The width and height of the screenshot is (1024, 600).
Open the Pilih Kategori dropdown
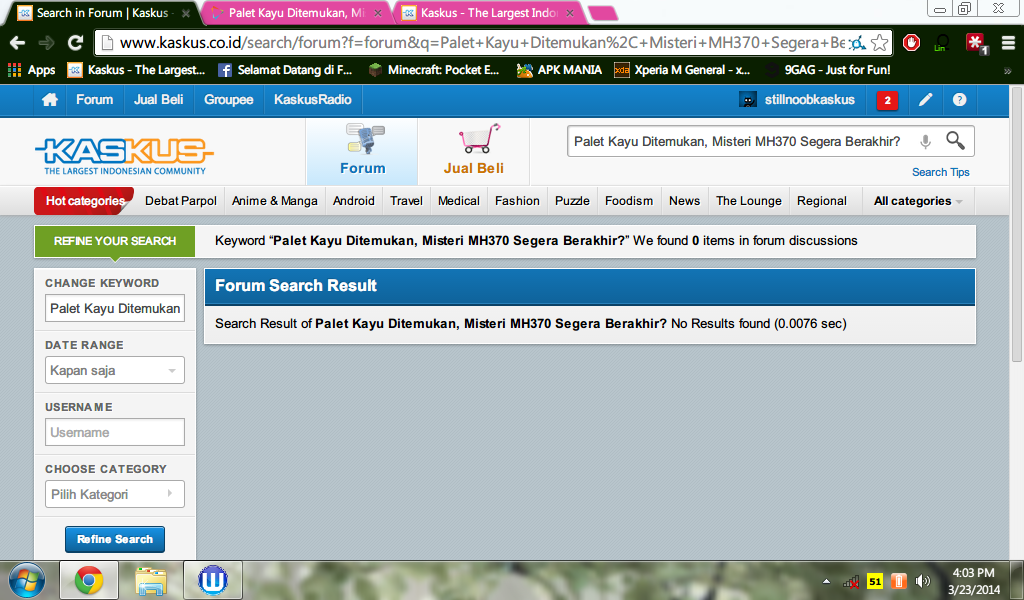pos(115,494)
